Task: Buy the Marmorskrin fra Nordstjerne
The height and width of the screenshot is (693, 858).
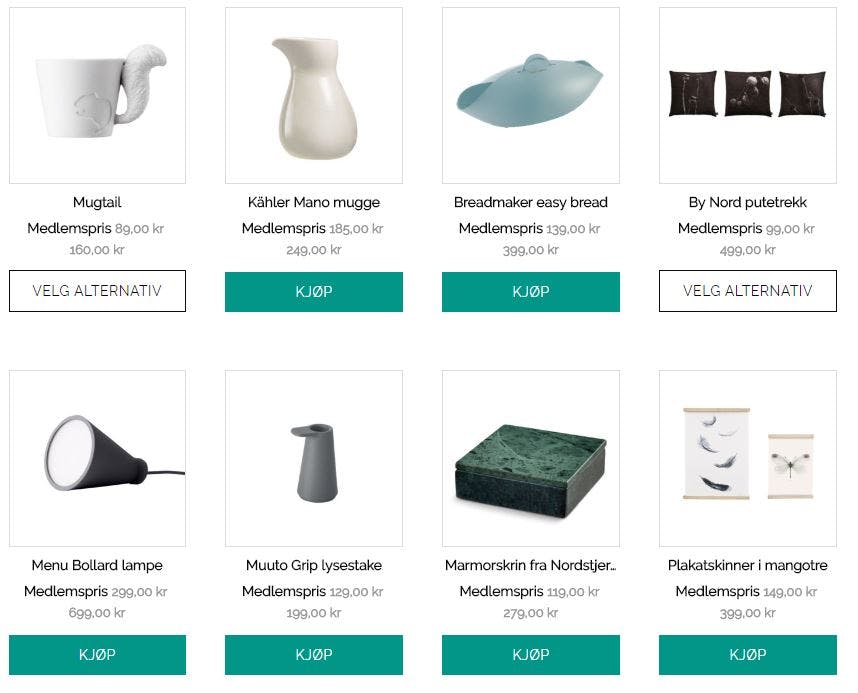Action: [531, 655]
